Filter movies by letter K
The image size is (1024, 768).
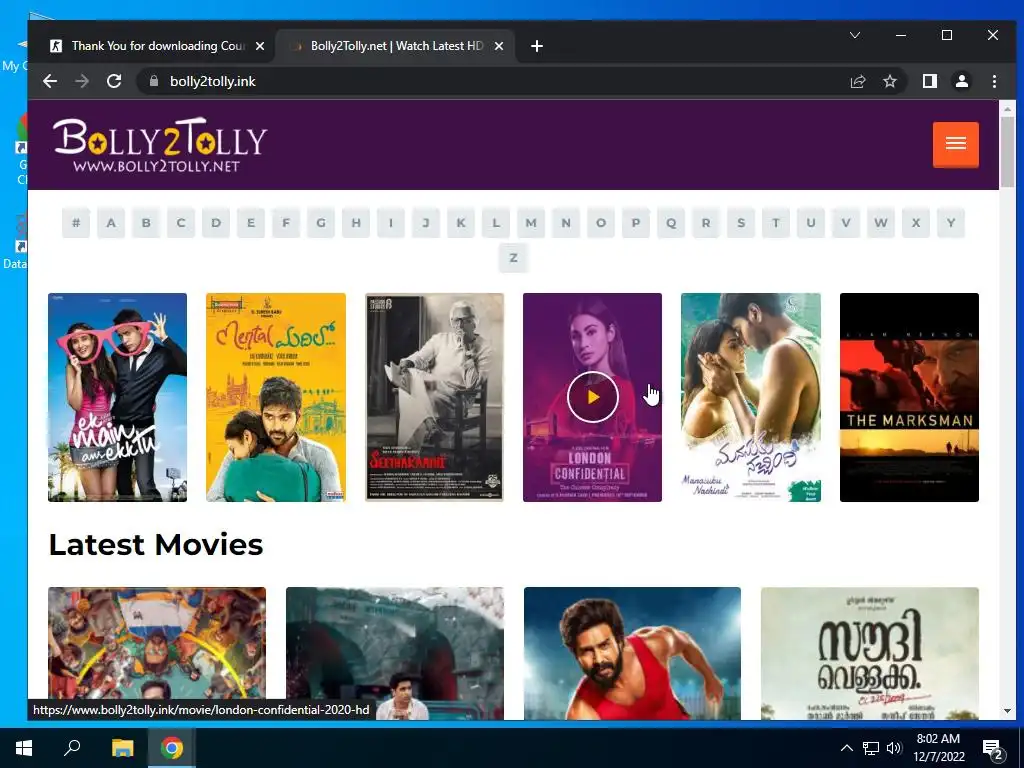[x=461, y=223]
